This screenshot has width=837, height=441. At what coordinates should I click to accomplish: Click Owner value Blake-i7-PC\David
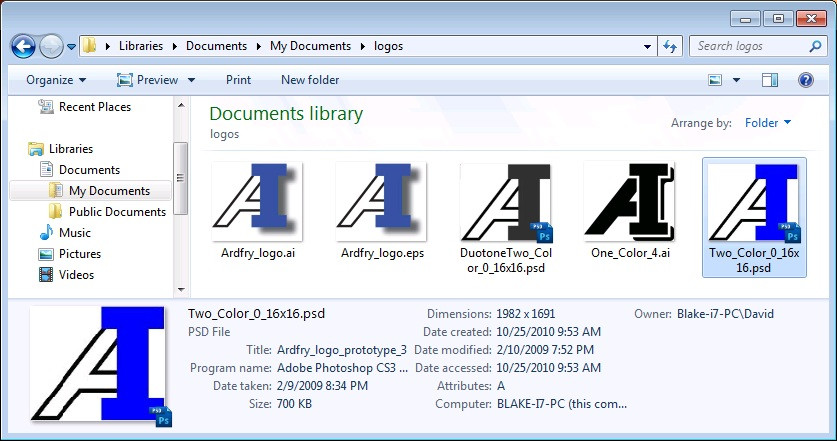pyautogui.click(x=725, y=314)
